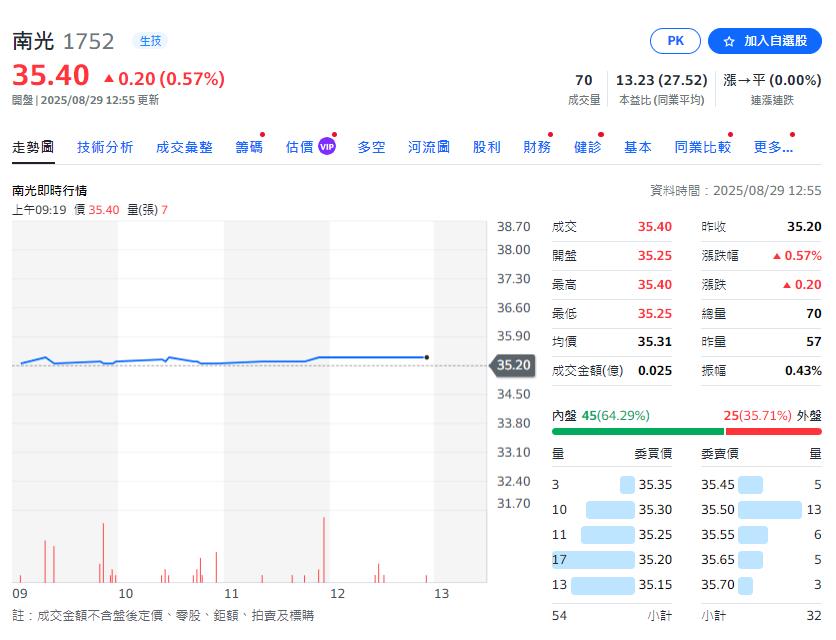Add stock via 加入自選股 button

(x=765, y=41)
